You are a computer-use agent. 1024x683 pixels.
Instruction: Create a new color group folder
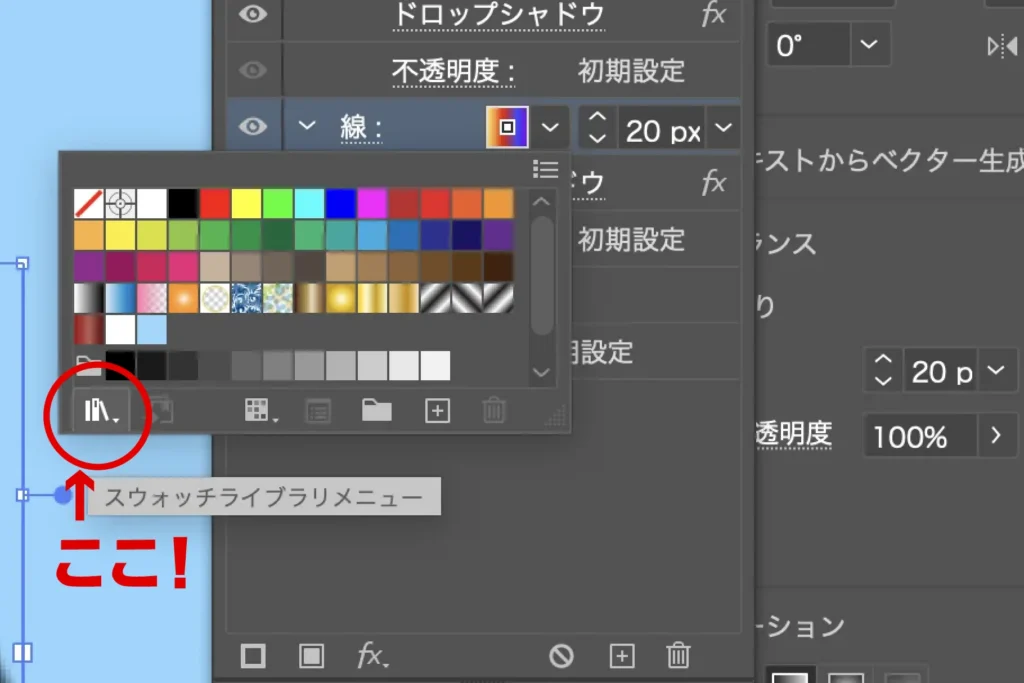tap(376, 410)
